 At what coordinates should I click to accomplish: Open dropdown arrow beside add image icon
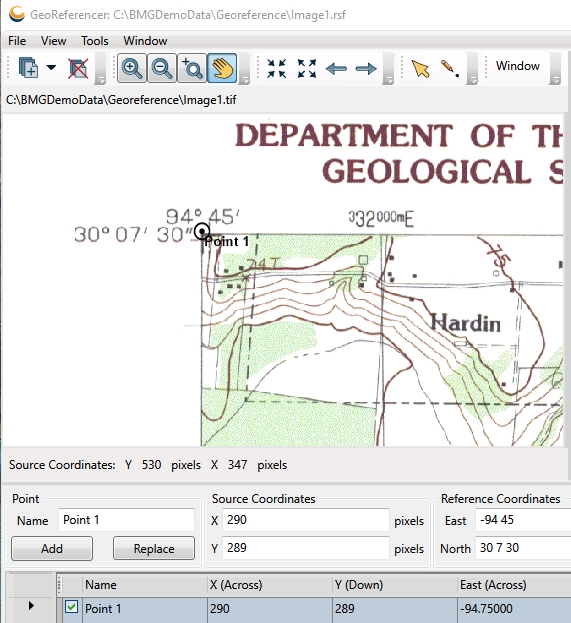[51, 67]
